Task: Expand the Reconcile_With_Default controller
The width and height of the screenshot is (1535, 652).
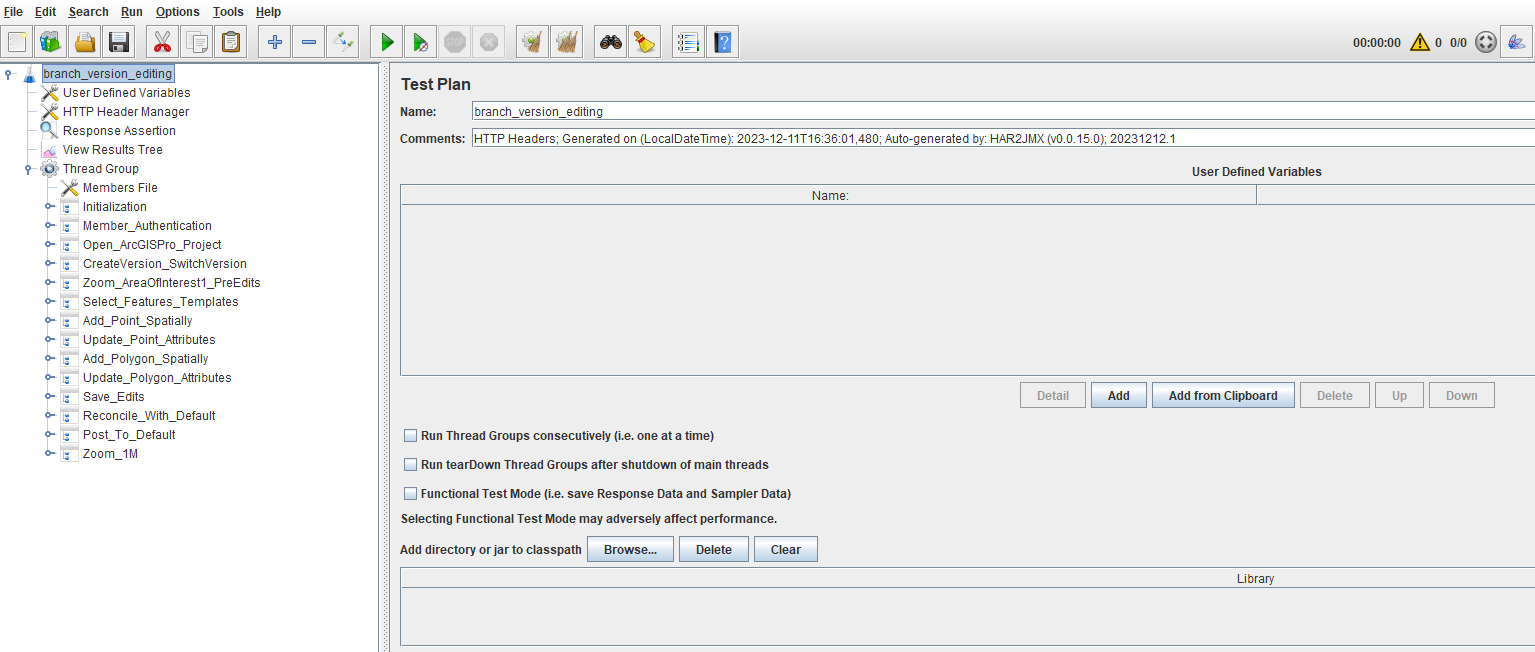Action: (x=49, y=416)
